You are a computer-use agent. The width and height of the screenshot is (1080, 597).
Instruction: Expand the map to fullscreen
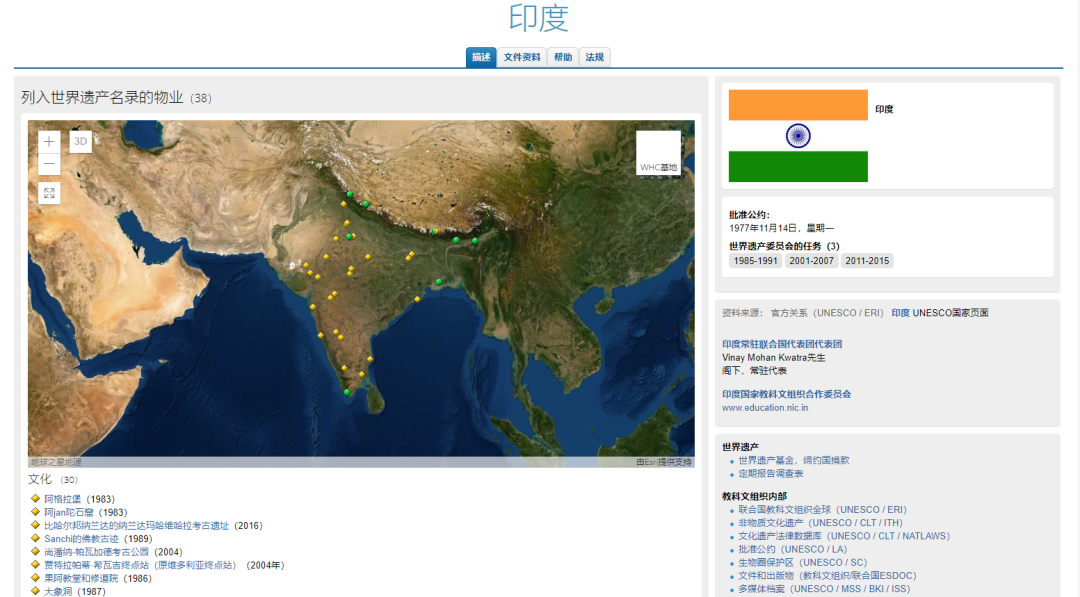pos(49,192)
